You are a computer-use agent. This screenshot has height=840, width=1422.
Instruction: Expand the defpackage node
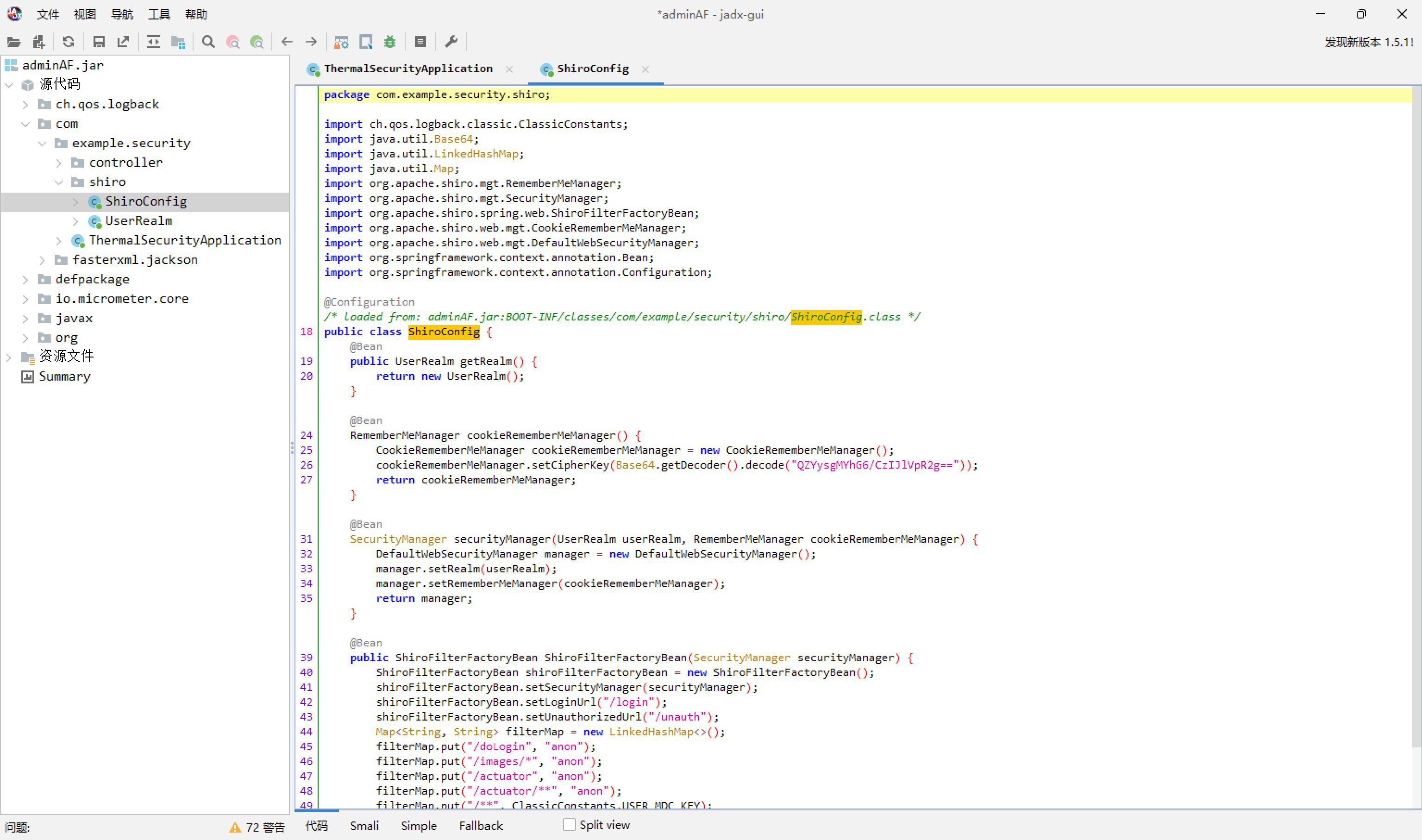click(x=25, y=280)
